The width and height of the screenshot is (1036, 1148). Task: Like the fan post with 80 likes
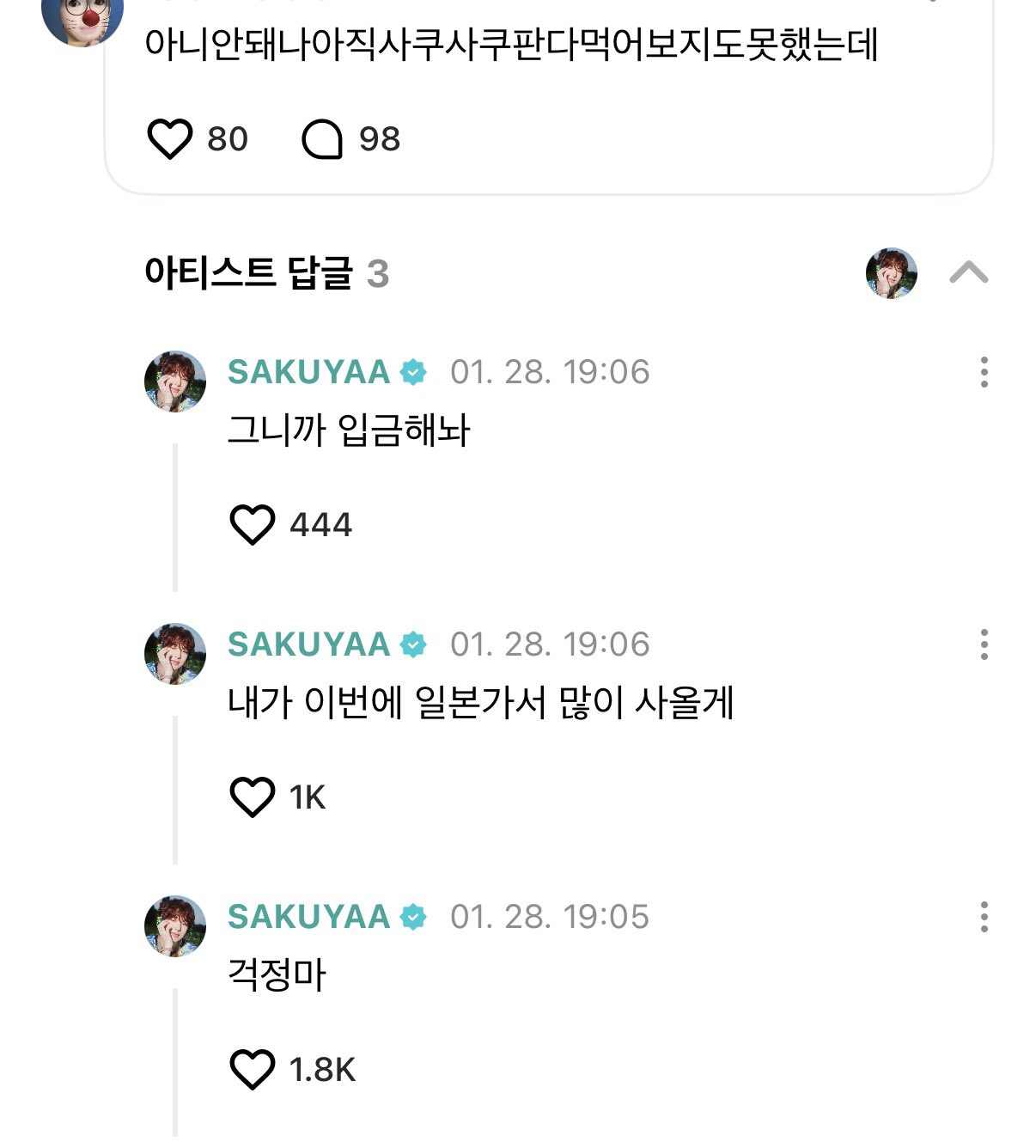click(170, 139)
